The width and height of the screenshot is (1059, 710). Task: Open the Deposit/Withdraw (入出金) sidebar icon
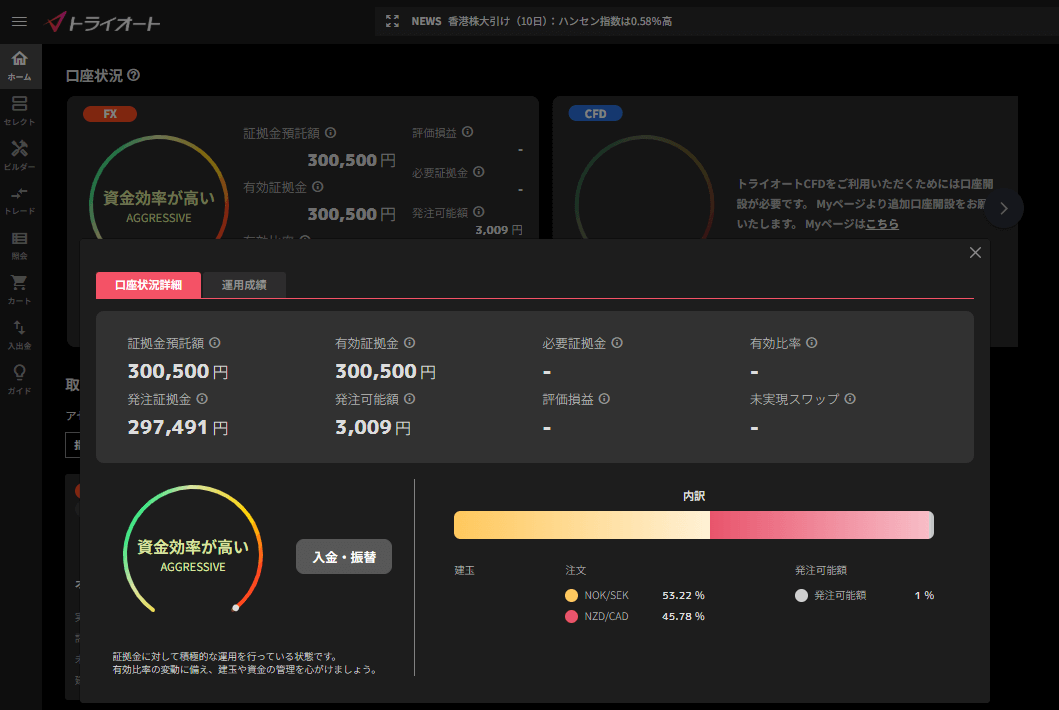[19, 334]
